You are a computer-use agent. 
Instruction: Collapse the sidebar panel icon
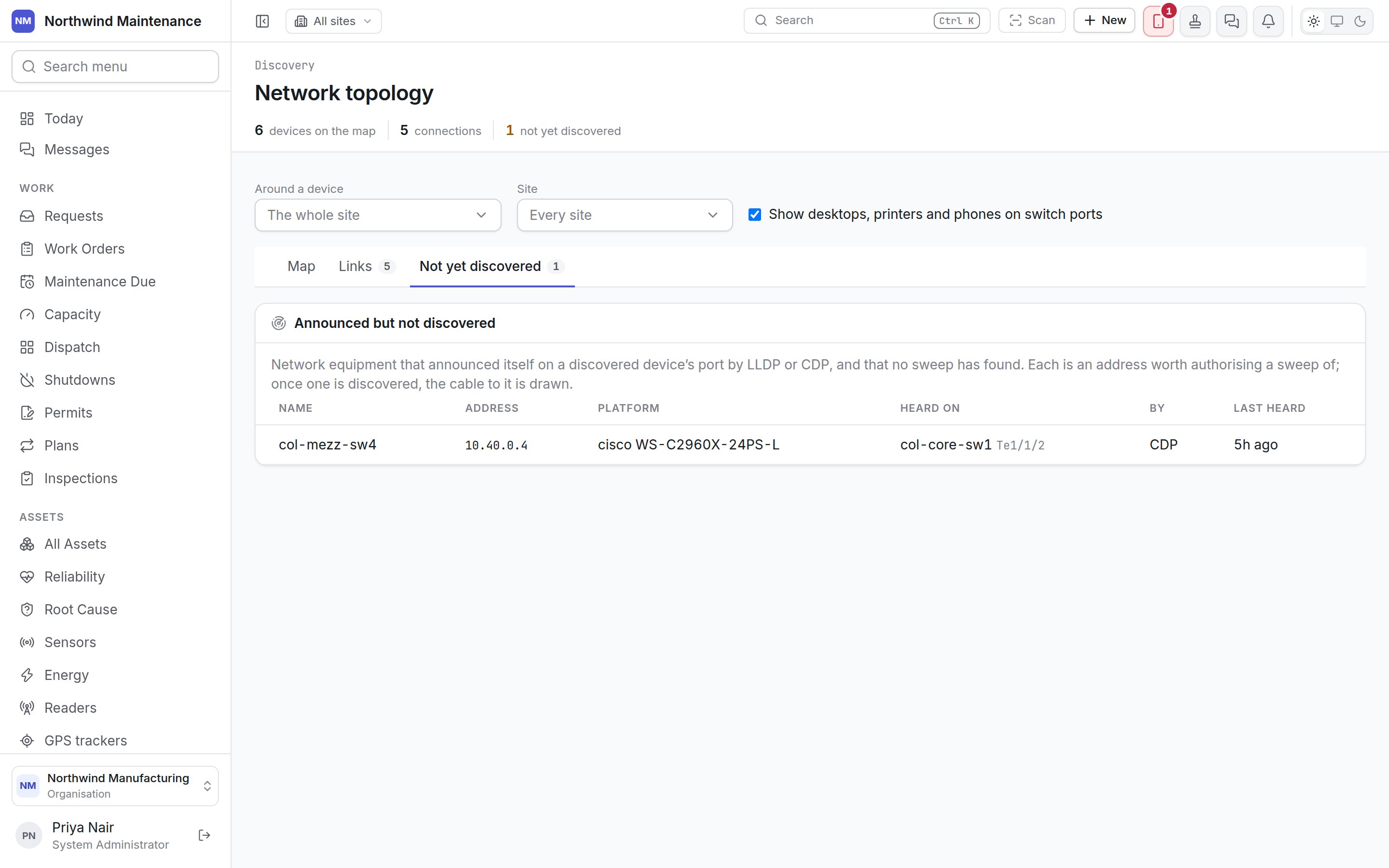pyautogui.click(x=262, y=21)
